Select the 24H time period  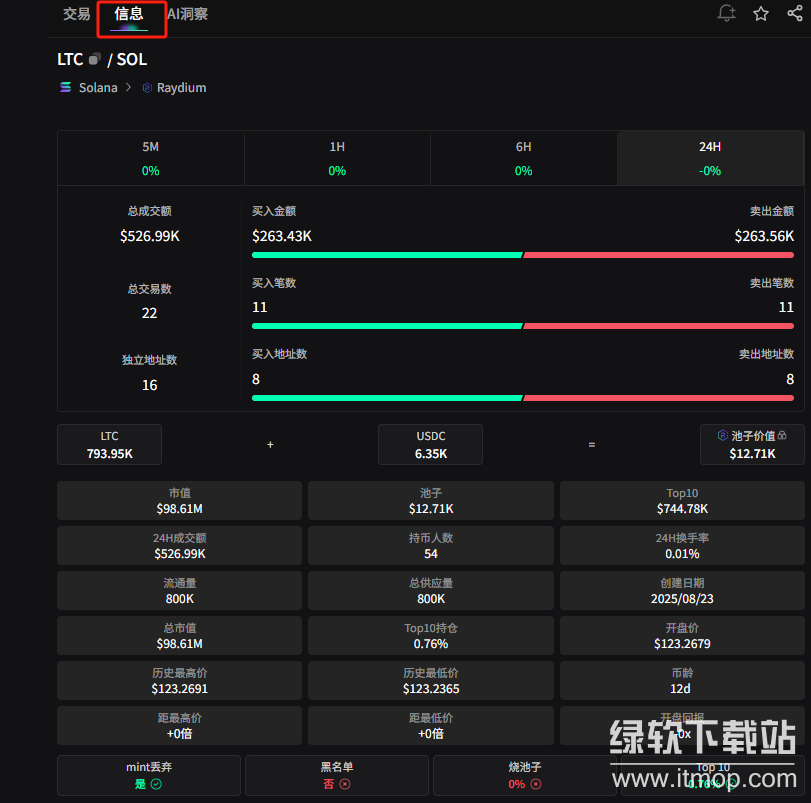click(710, 158)
